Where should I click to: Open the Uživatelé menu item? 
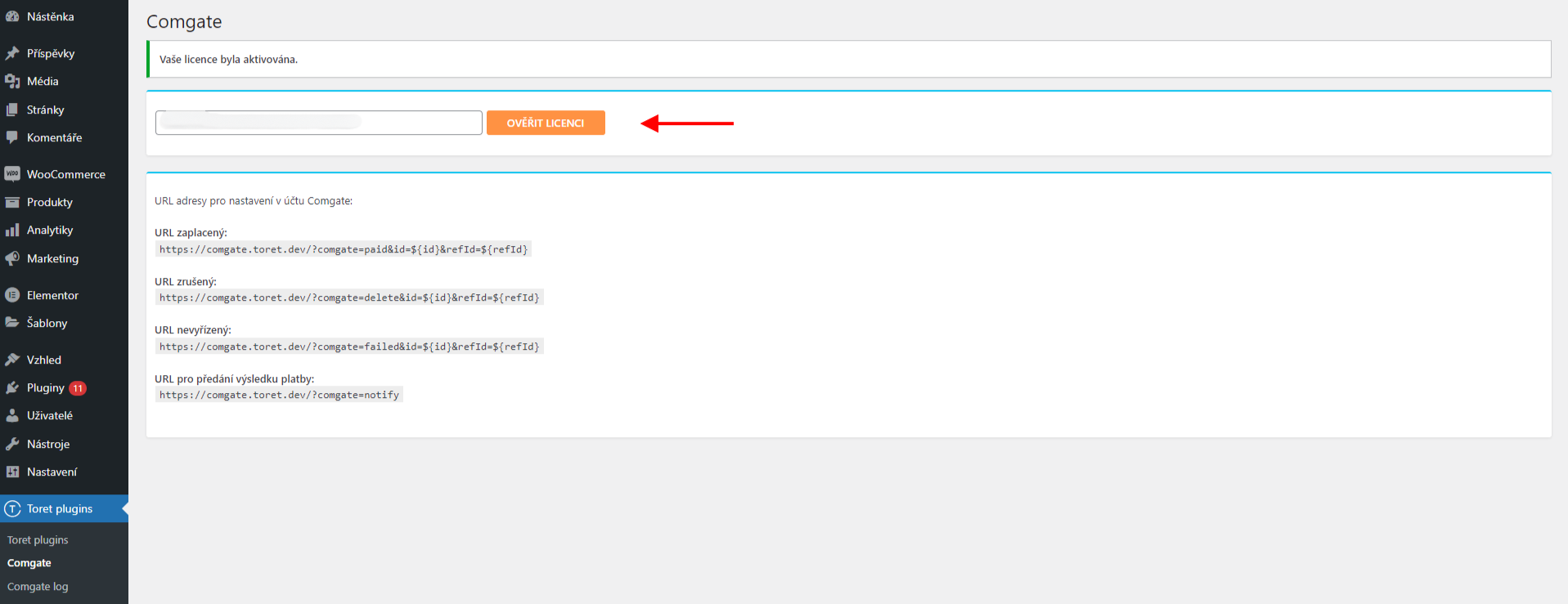(x=49, y=415)
